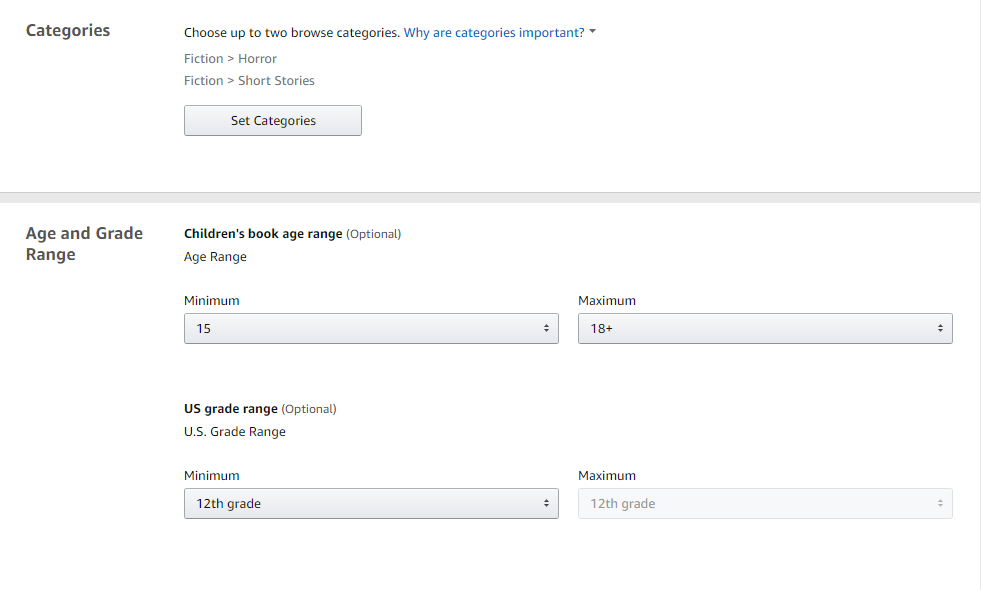Expand the caret beside the categories help link
981x590 pixels.
(x=593, y=33)
